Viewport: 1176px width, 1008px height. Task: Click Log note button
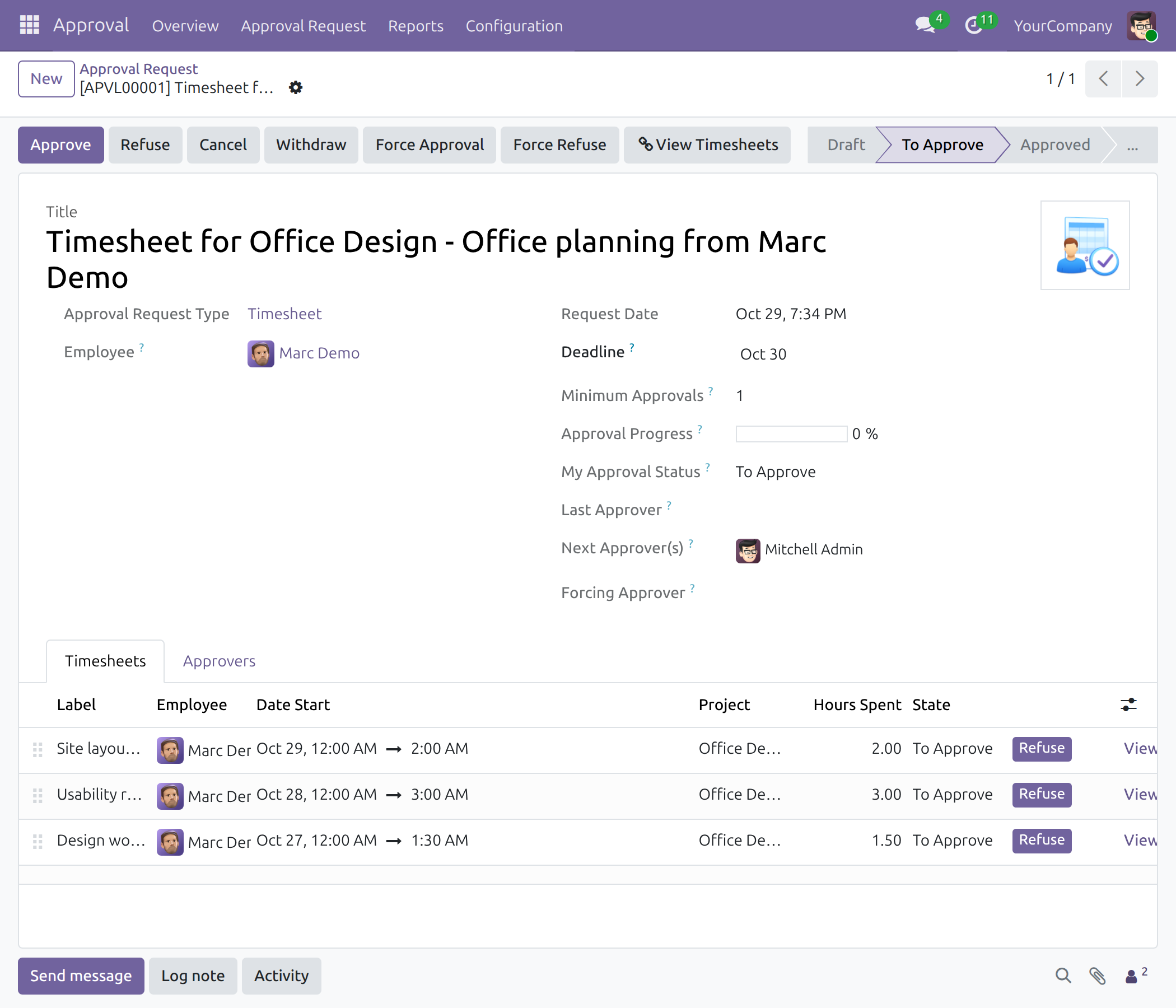tap(193, 976)
